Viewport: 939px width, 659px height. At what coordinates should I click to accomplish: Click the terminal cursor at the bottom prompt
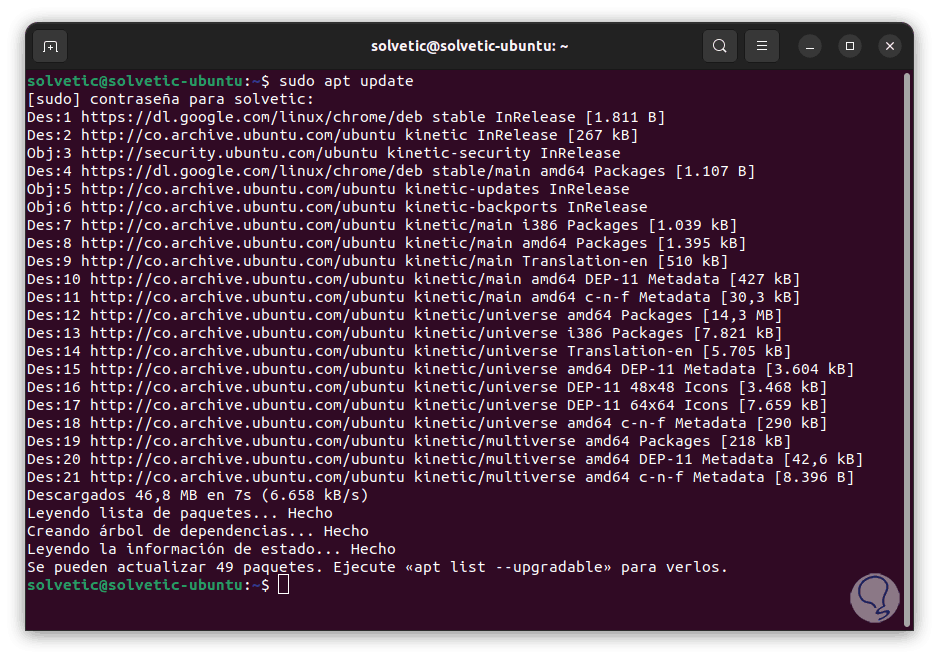283,584
